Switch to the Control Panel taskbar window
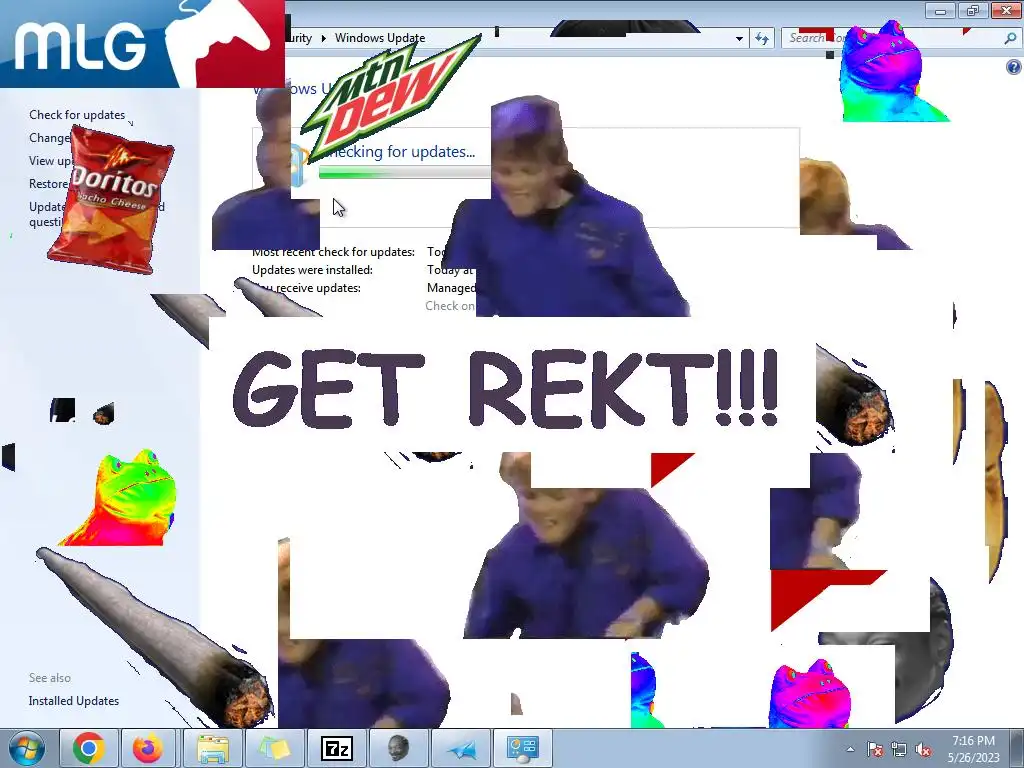Image resolution: width=1024 pixels, height=768 pixels. [522, 748]
